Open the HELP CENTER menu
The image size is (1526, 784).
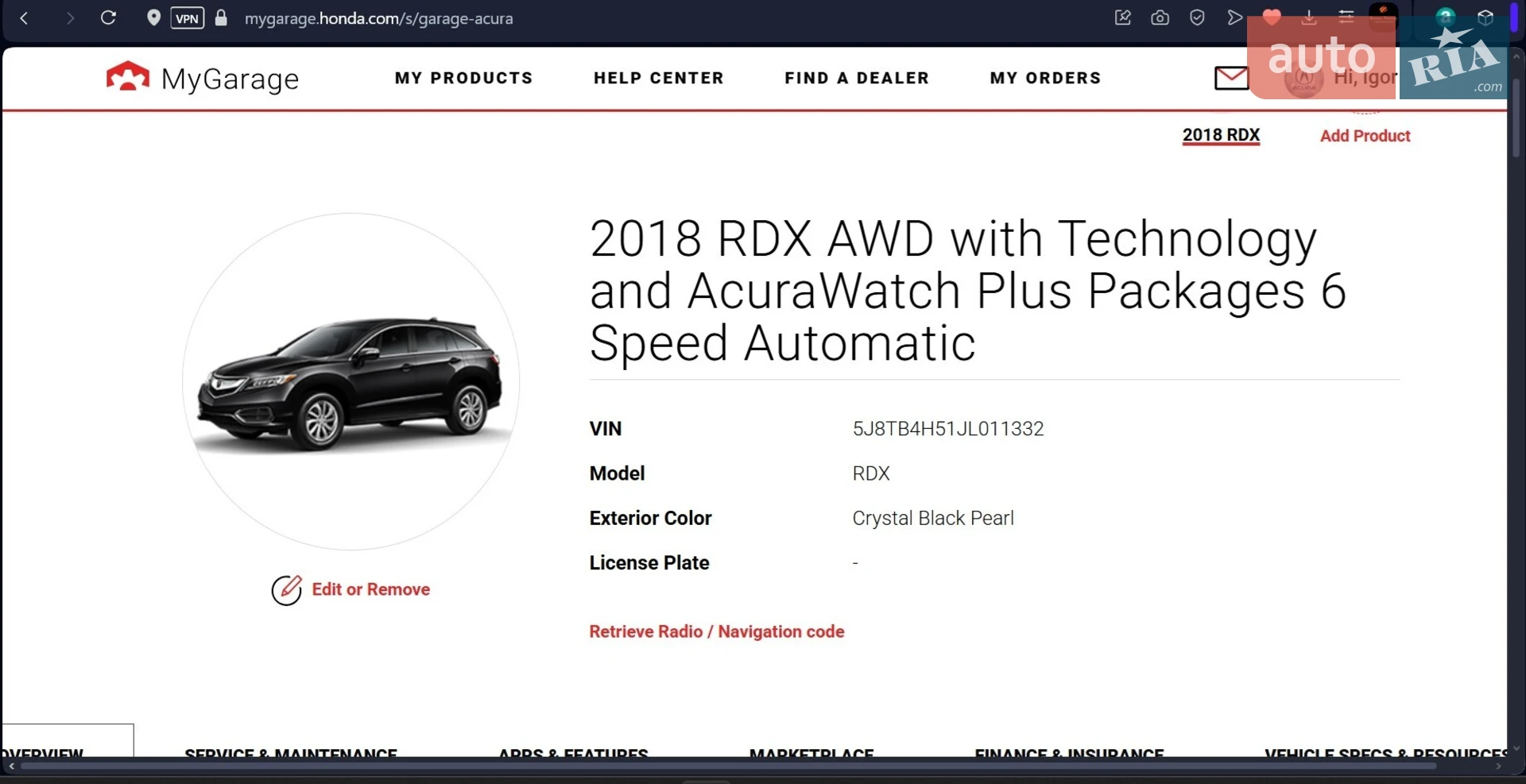point(659,78)
